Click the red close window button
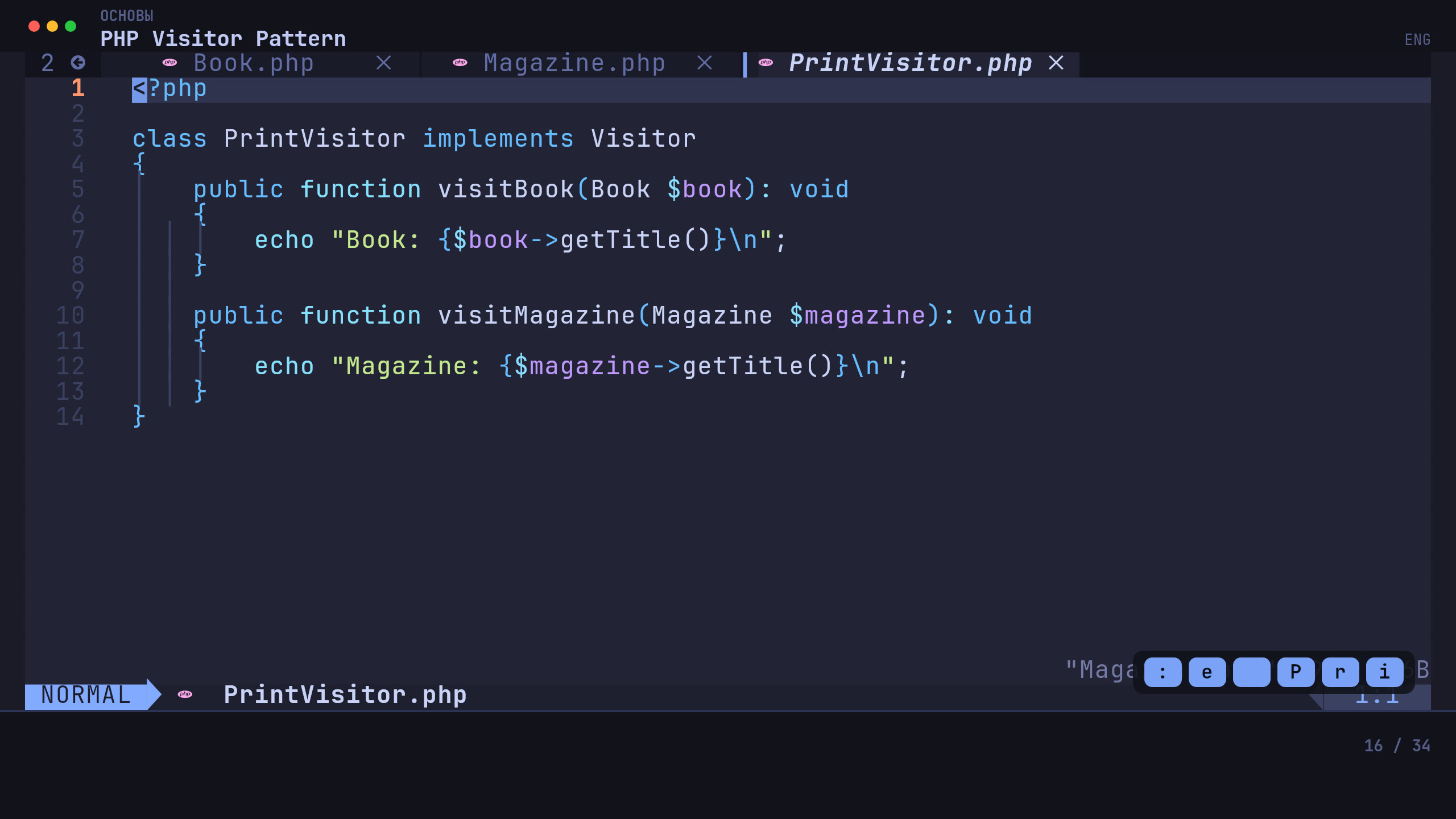1456x819 pixels. [34, 26]
